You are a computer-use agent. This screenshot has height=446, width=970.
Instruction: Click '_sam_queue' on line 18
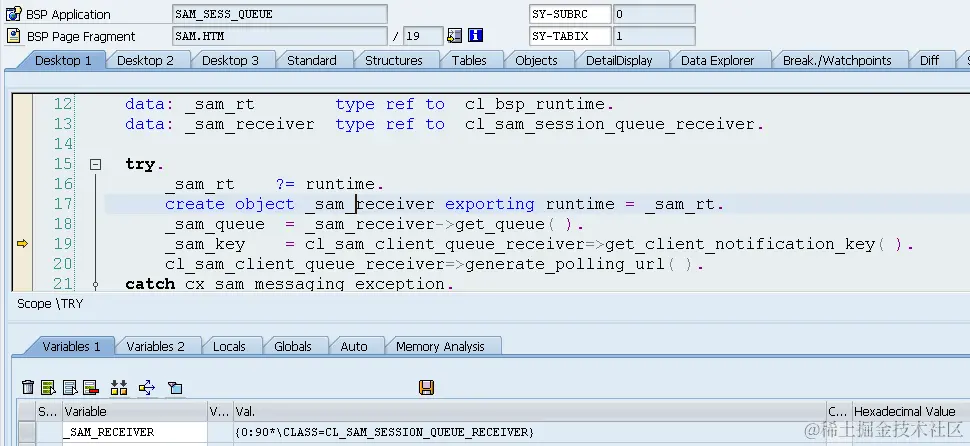point(215,224)
